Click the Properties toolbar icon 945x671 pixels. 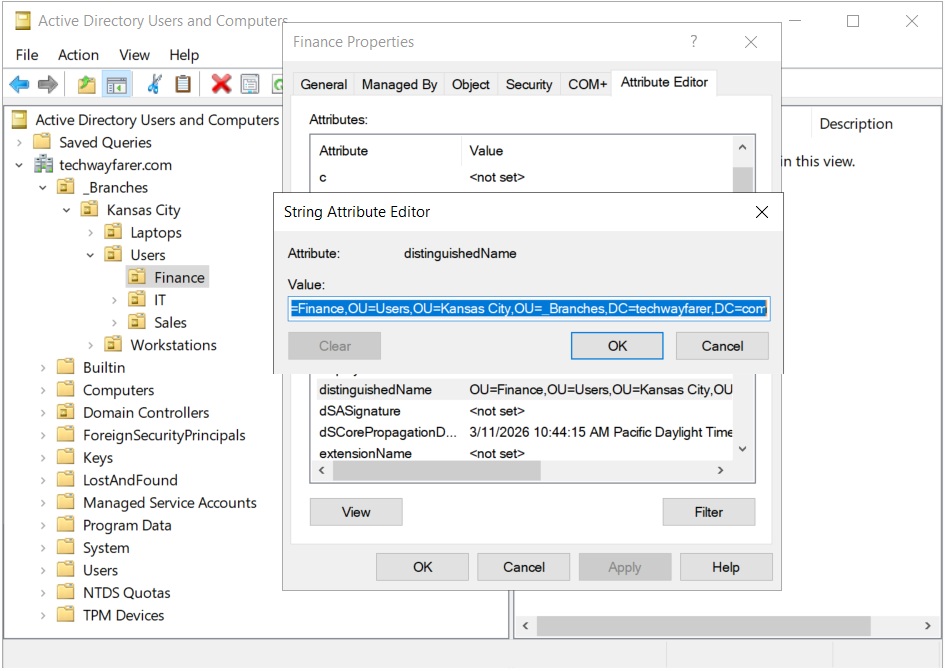249,85
